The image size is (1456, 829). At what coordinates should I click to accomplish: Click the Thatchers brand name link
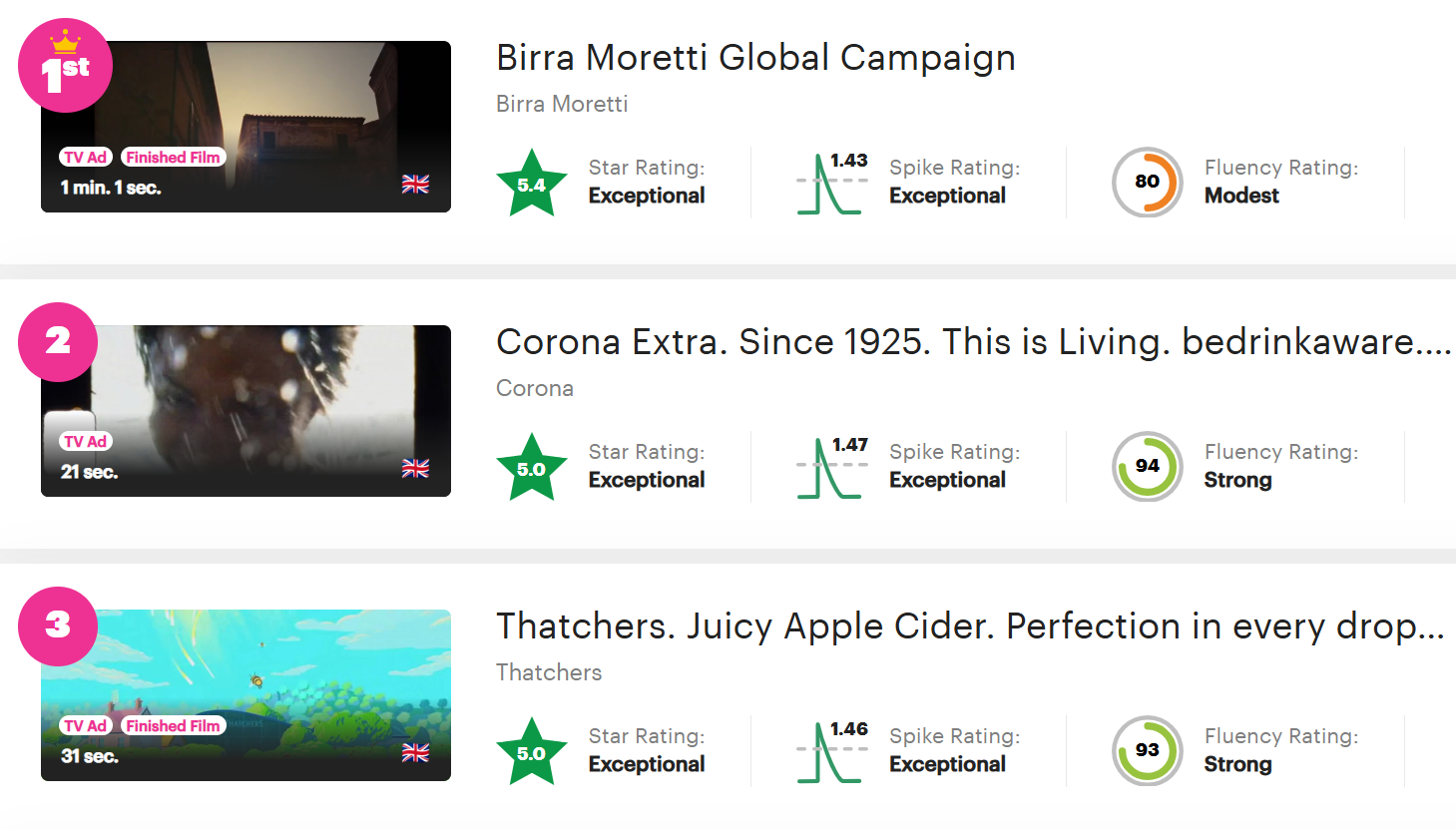549,672
